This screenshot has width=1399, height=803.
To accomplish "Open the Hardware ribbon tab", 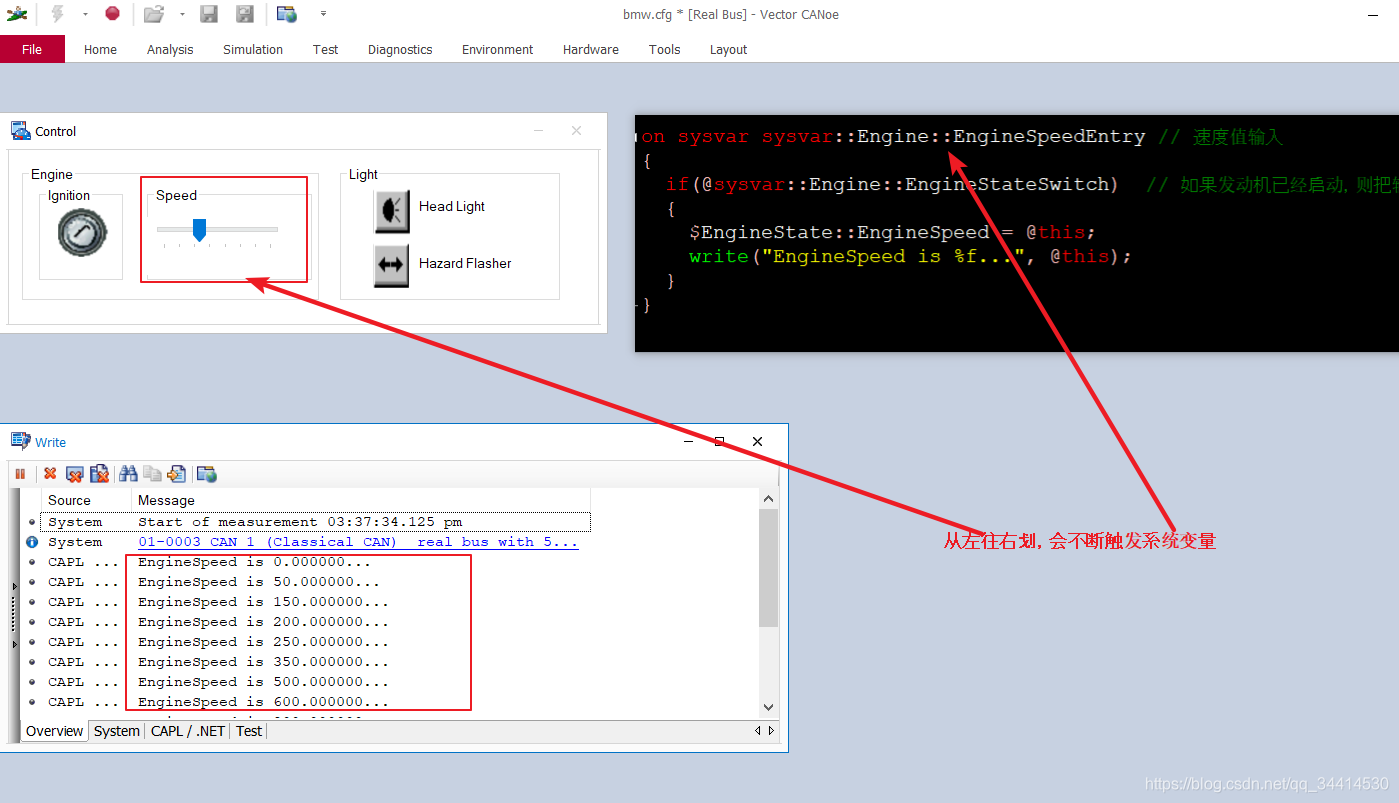I will coord(591,49).
